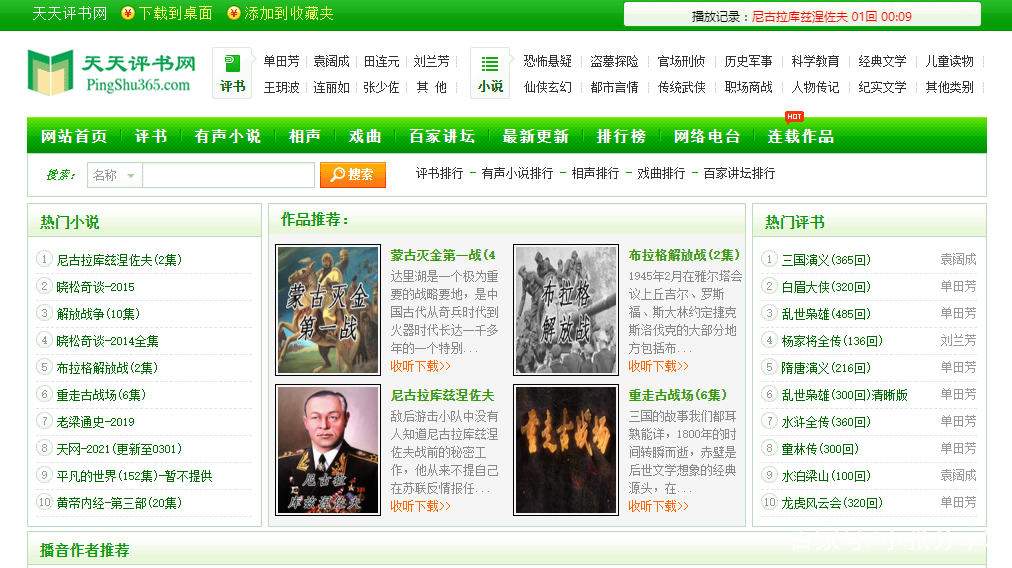Open the 评书 category icon
This screenshot has height=568, width=1012.
click(x=232, y=73)
